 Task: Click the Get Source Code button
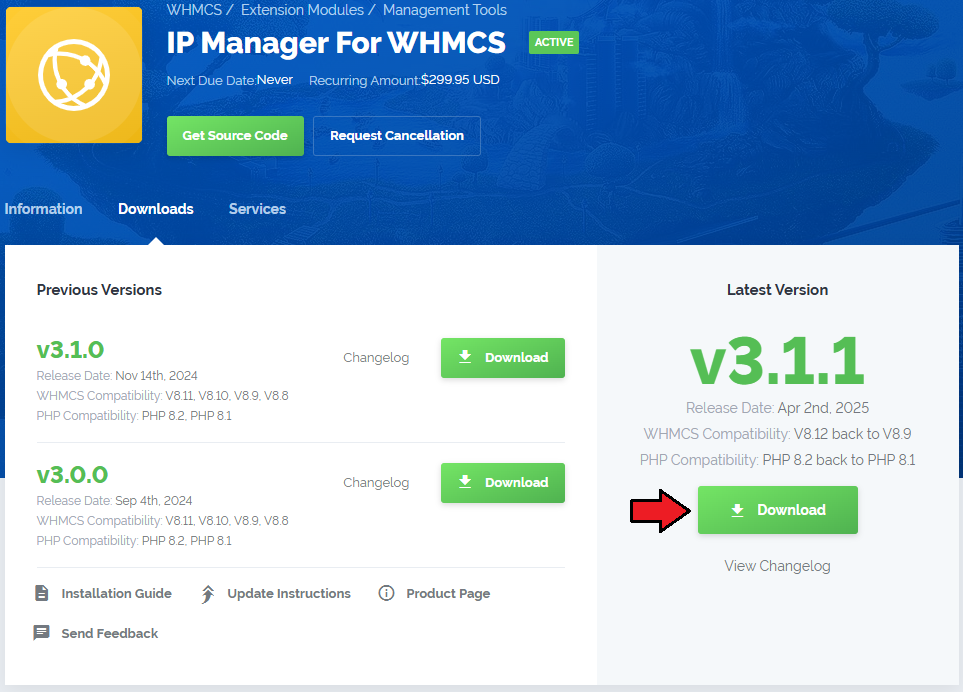(235, 136)
